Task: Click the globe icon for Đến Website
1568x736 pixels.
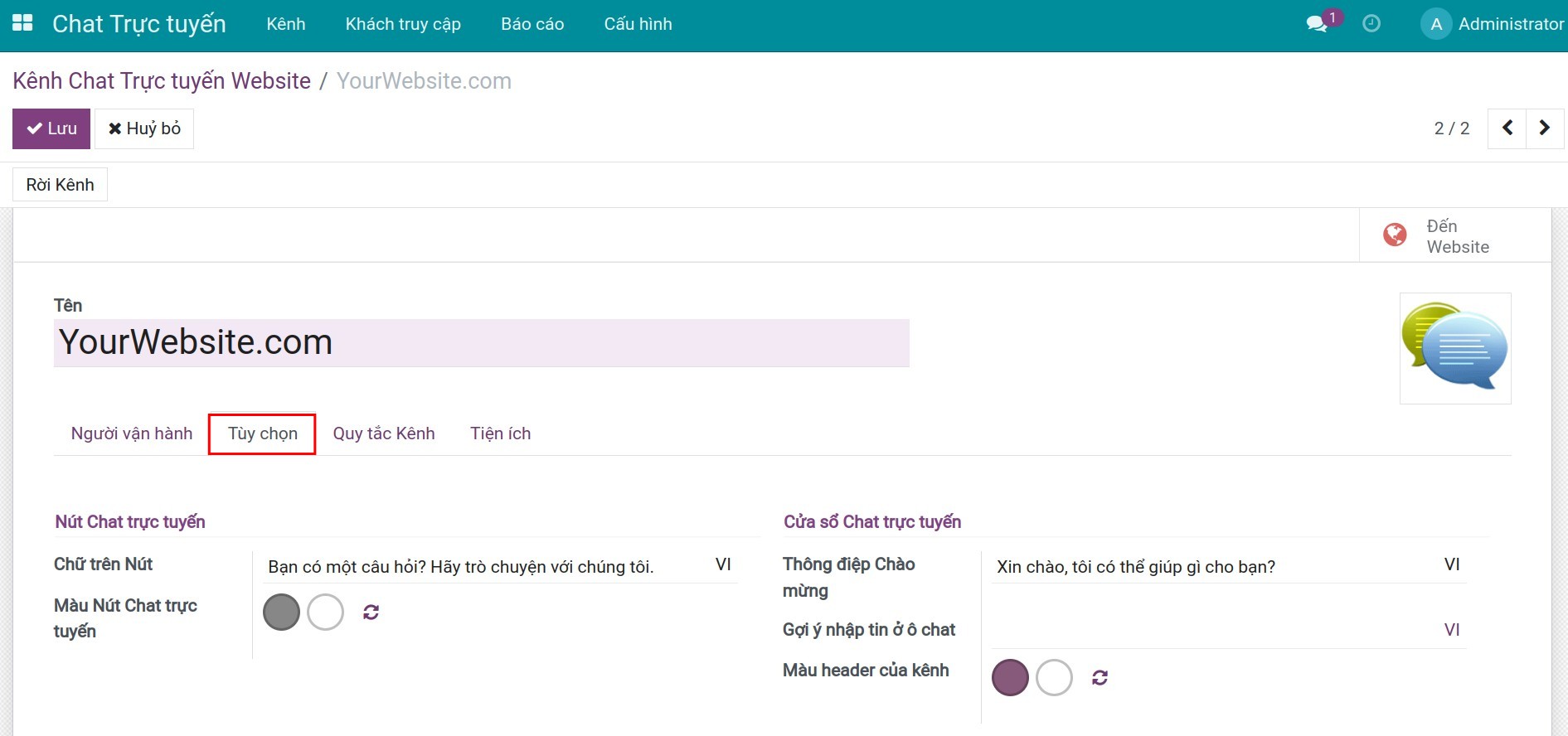Action: (x=1395, y=235)
